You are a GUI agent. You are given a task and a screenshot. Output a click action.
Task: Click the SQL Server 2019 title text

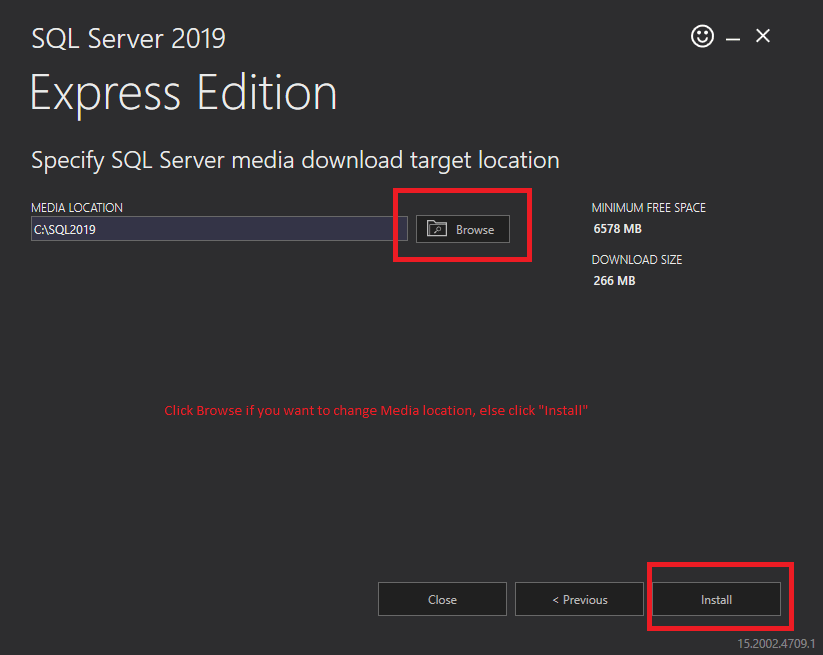tap(129, 39)
